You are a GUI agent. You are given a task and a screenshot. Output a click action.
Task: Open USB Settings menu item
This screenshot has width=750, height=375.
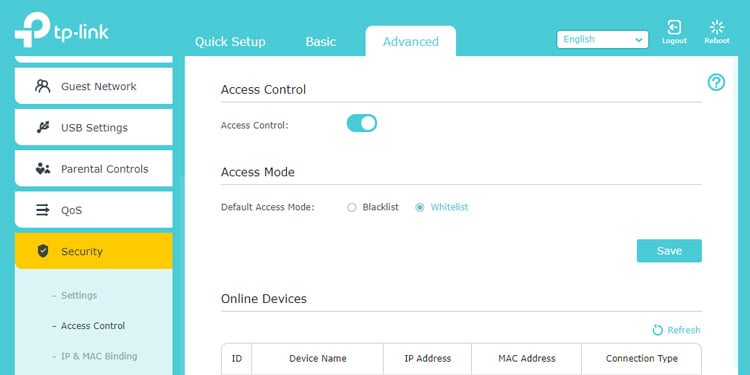click(94, 127)
